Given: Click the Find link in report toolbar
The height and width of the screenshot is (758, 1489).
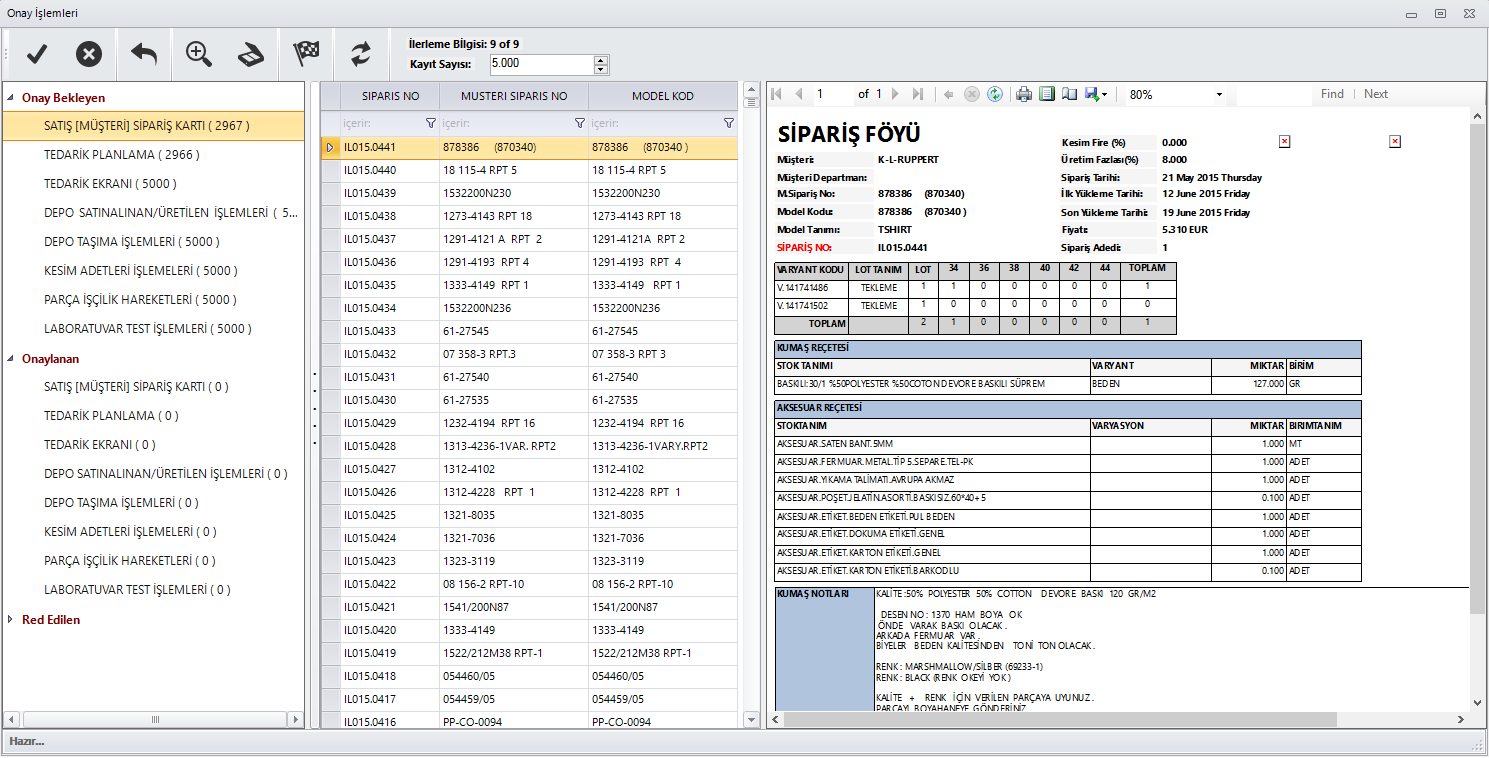Looking at the screenshot, I should (x=1332, y=94).
